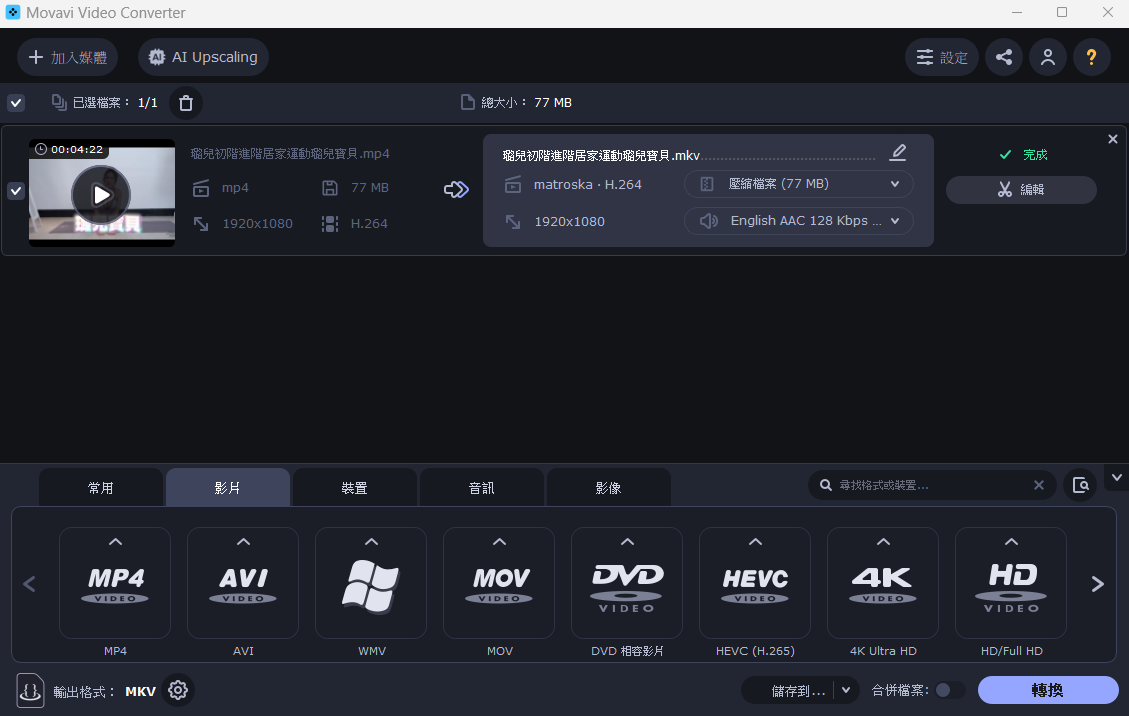Screen dimensions: 1129x716
Task: Select DVD 相容影片 format icon
Action: point(627,583)
